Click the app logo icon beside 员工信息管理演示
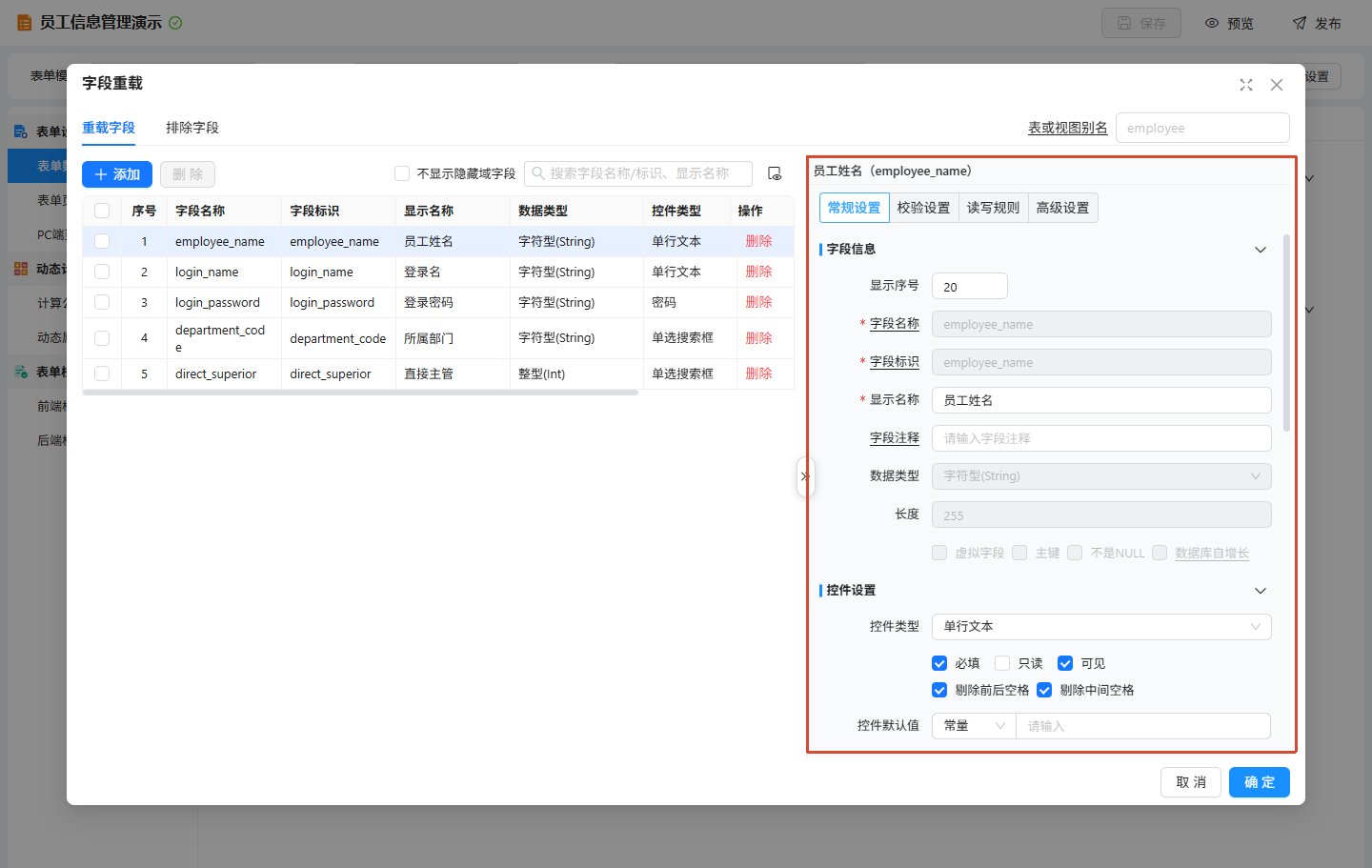 click(x=24, y=23)
